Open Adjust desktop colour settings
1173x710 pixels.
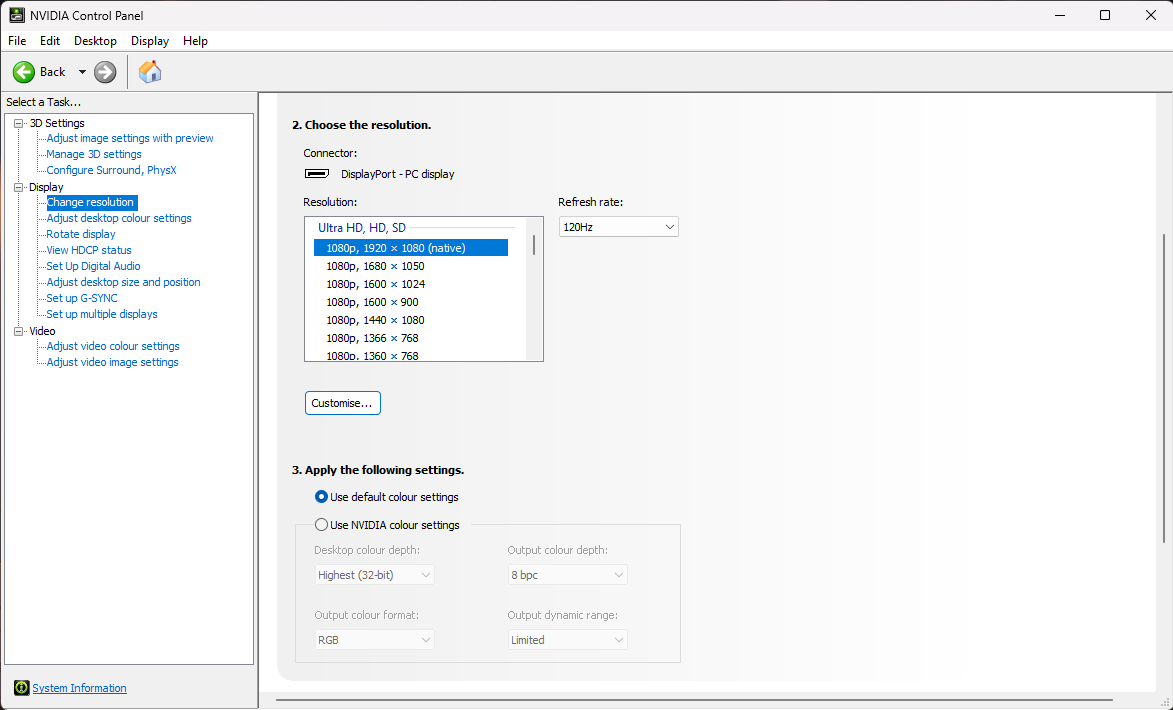click(x=119, y=218)
